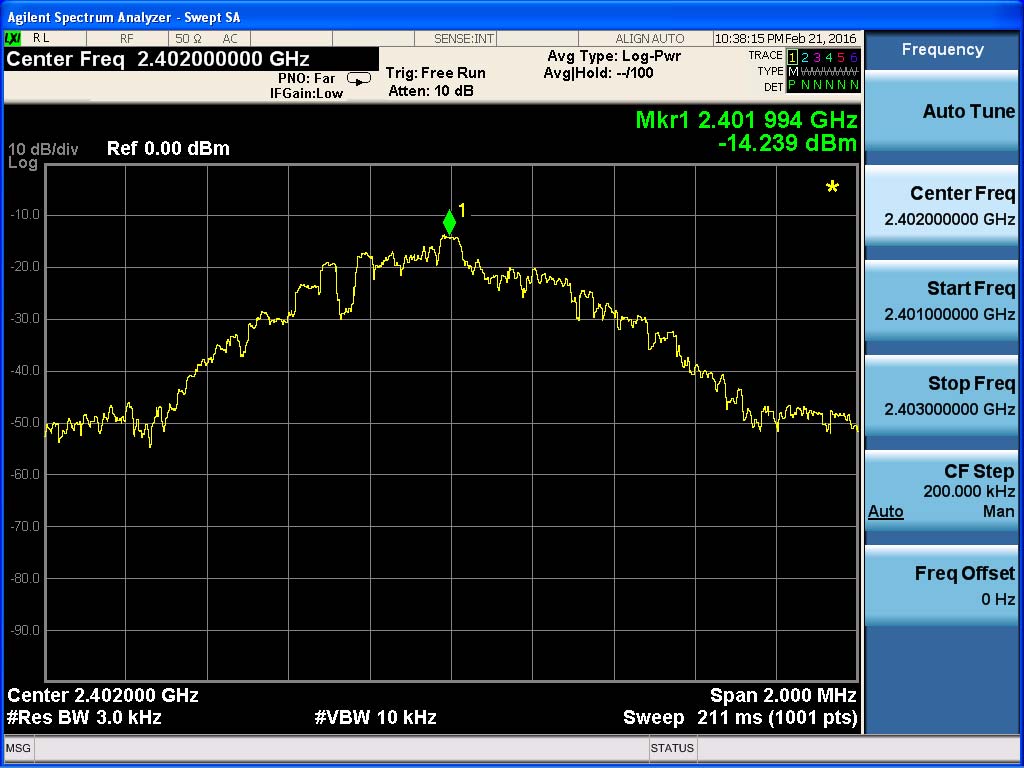Click the AC coupling indicator

point(231,39)
